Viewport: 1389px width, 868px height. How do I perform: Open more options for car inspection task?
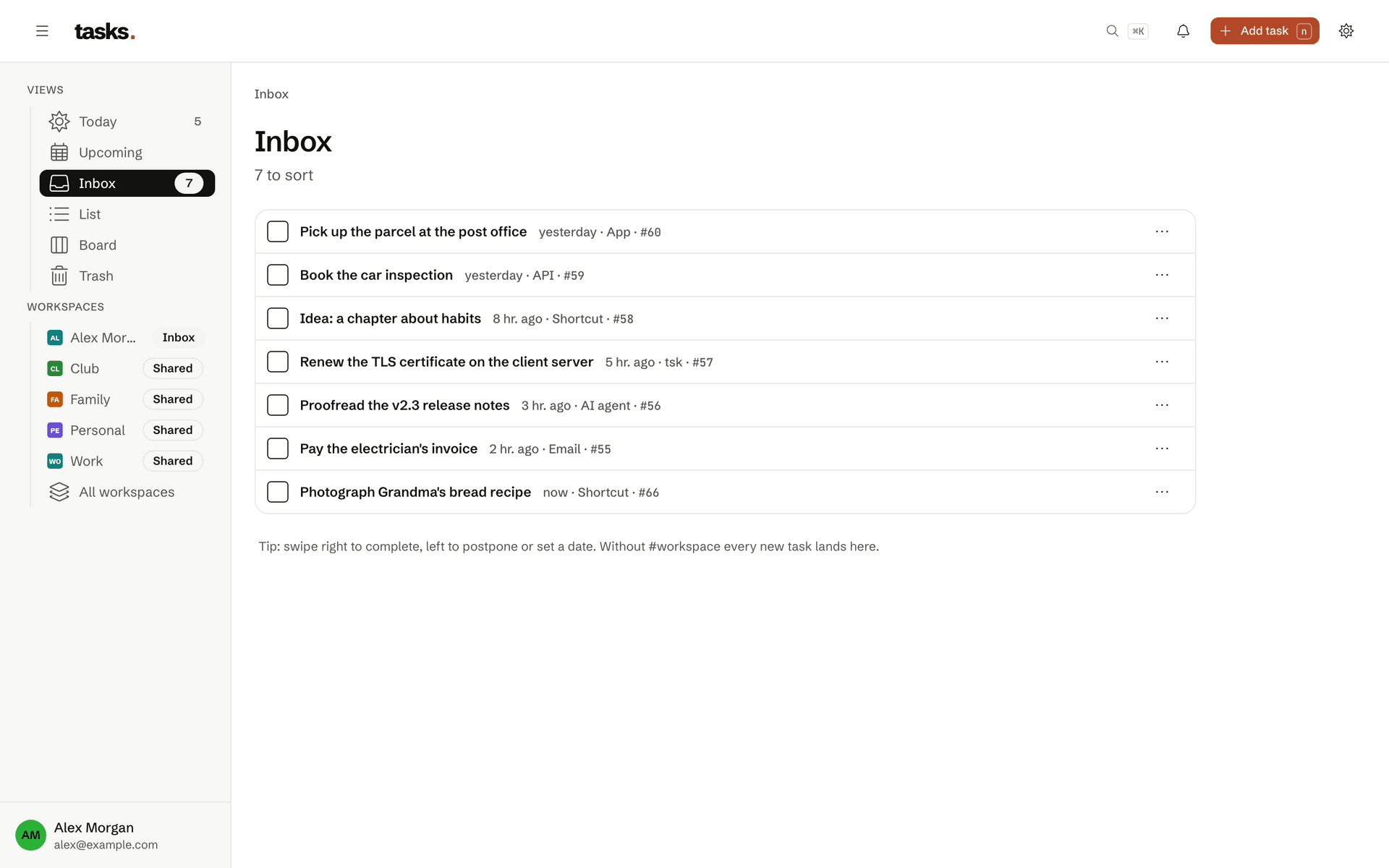pyautogui.click(x=1162, y=275)
